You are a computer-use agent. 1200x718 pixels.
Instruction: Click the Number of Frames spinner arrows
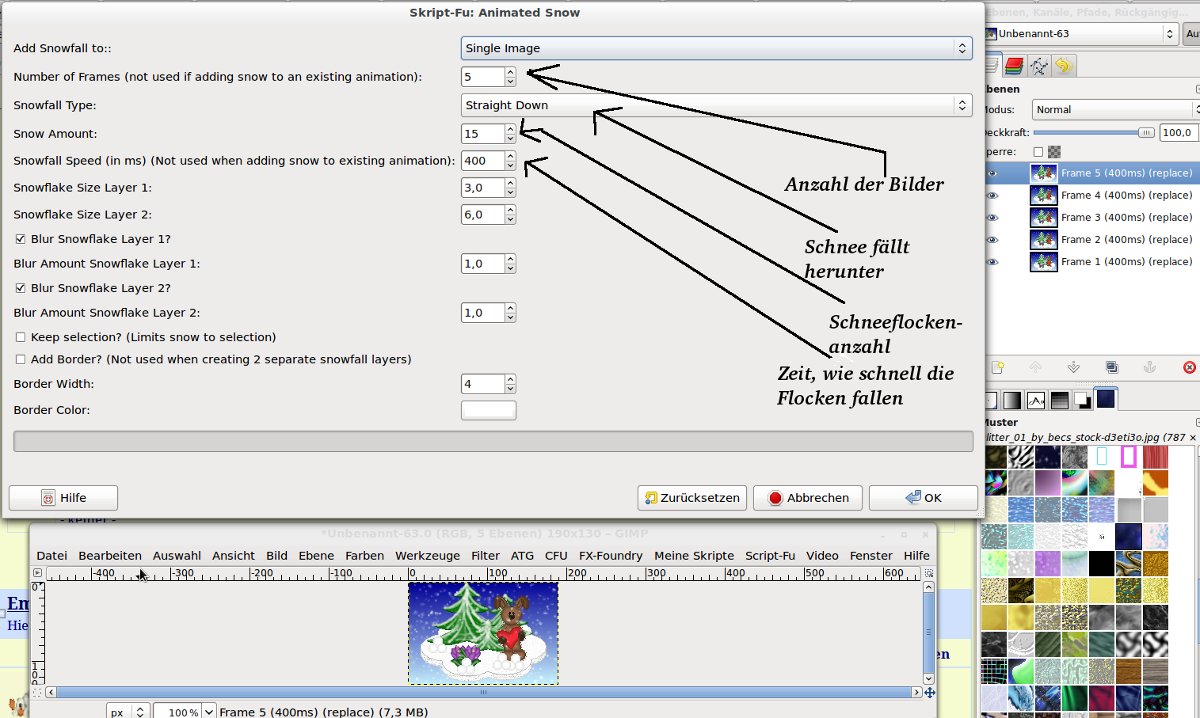[x=510, y=76]
